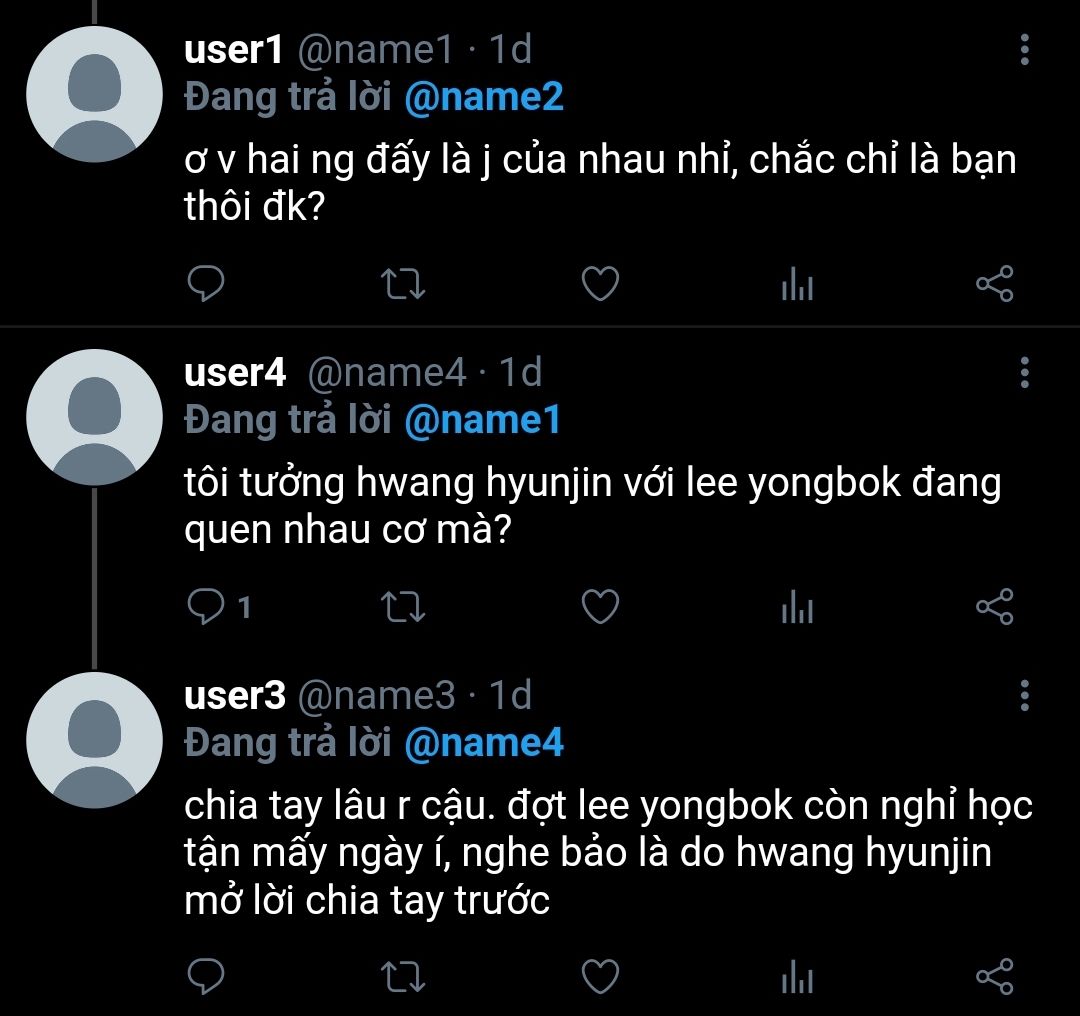View analytics for user3's tweet

point(798,977)
